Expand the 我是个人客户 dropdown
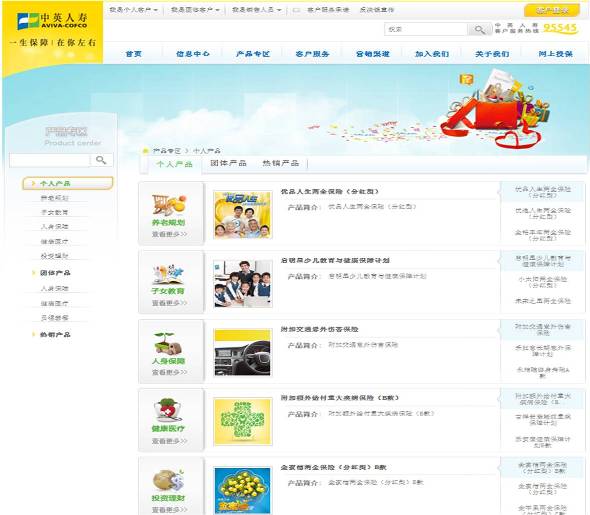Screen dimensions: 590x515 click(134, 10)
